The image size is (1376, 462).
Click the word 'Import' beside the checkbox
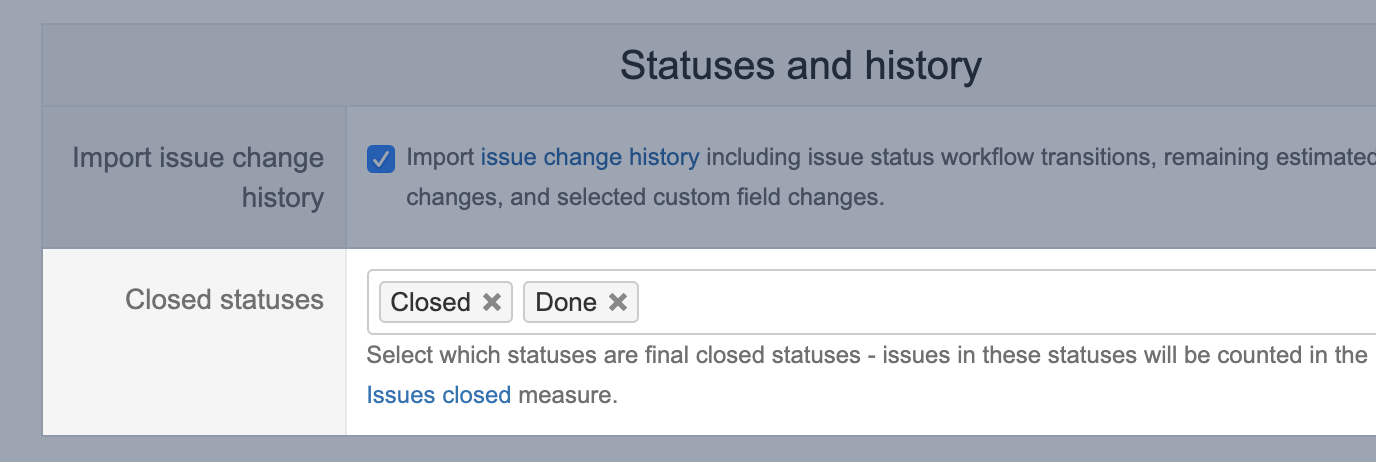[x=440, y=157]
